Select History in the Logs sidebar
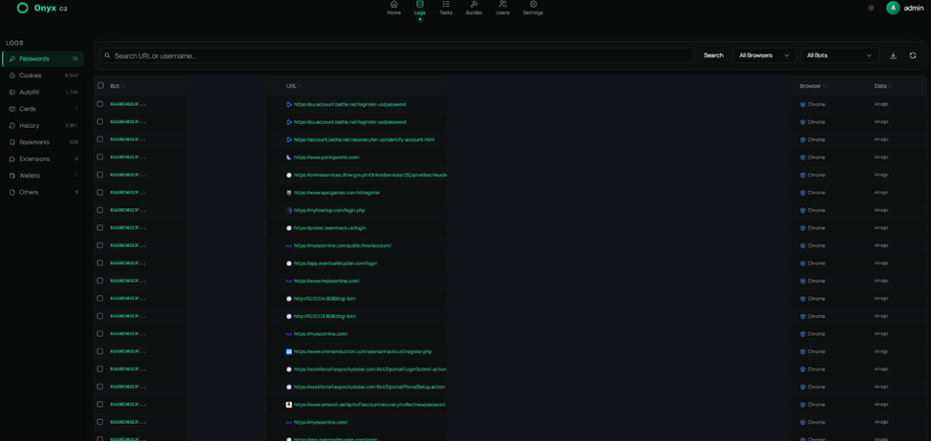932x442 pixels. point(43,125)
